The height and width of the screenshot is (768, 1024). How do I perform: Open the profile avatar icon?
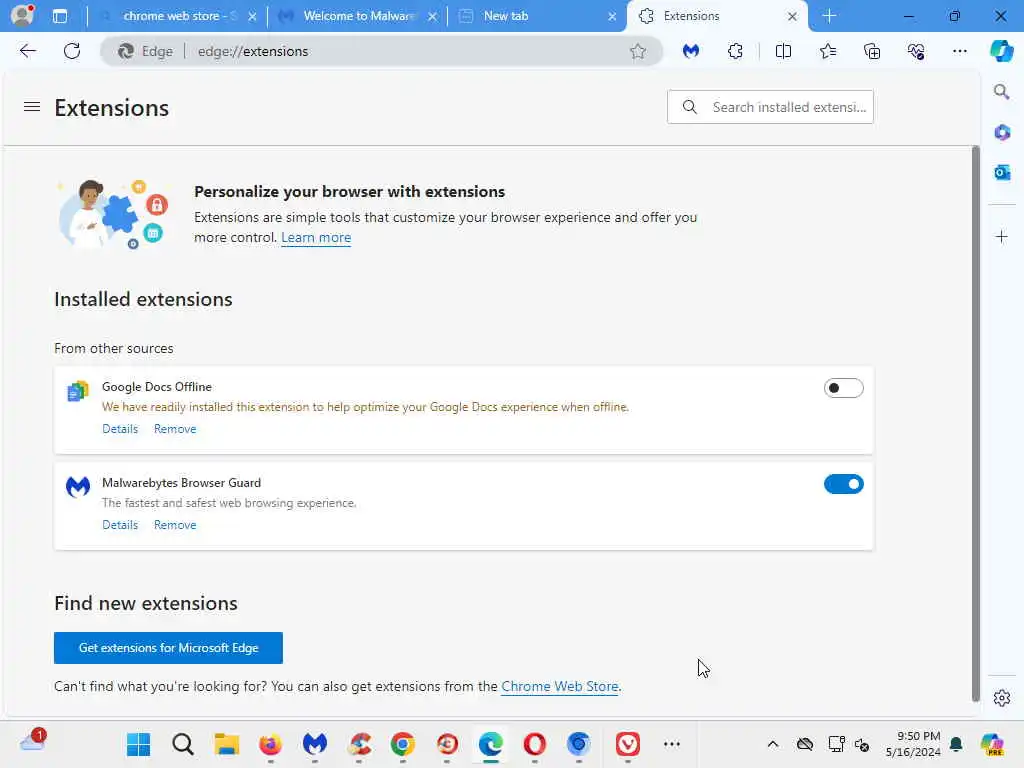[x=22, y=16]
